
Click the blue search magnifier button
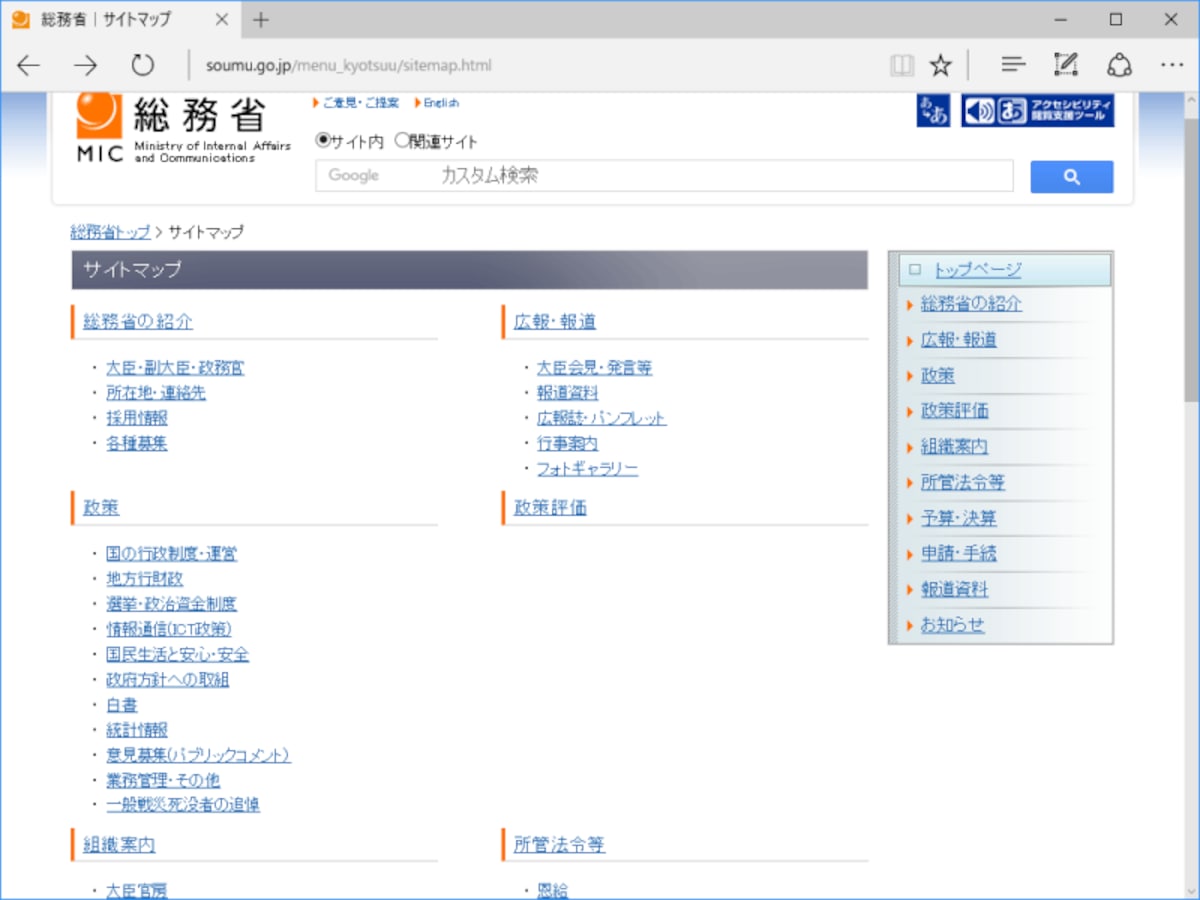point(1072,177)
